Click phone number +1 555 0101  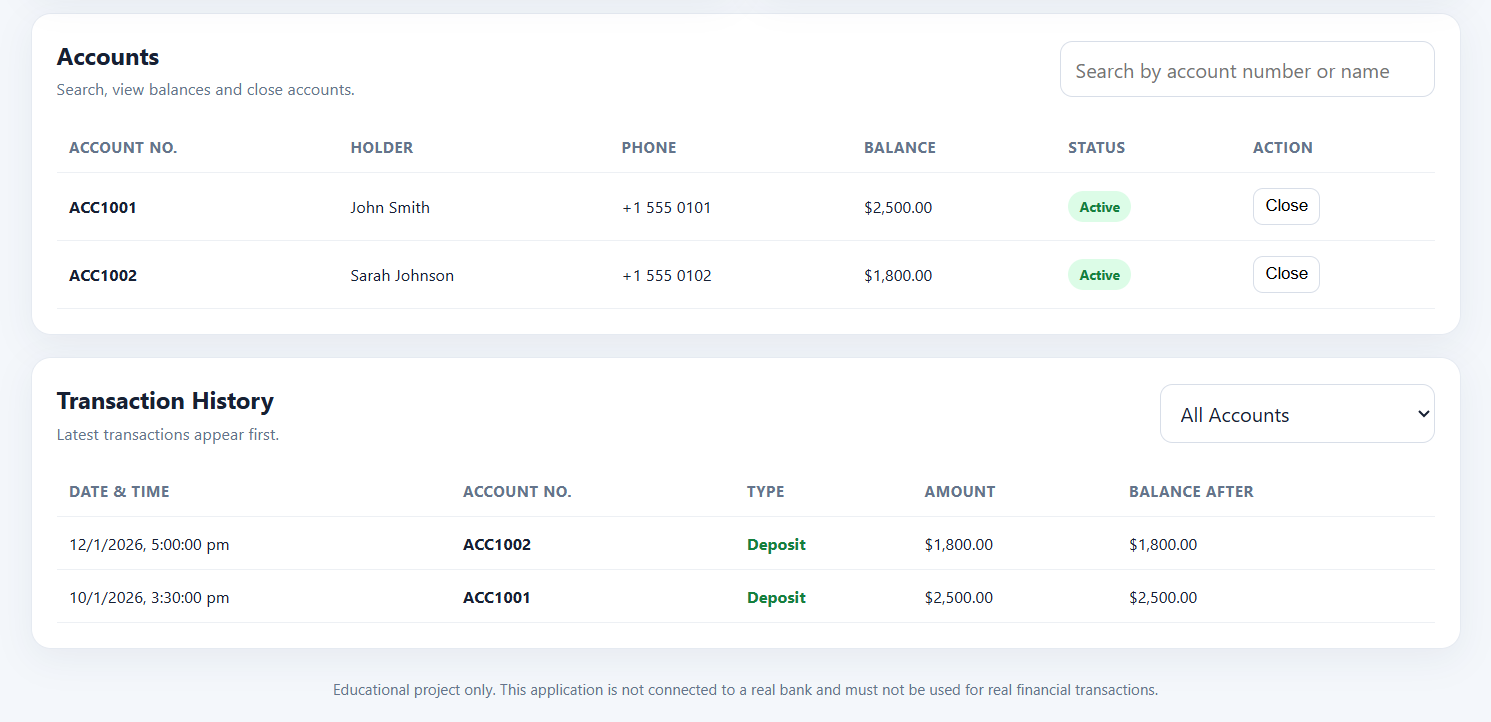pos(666,208)
